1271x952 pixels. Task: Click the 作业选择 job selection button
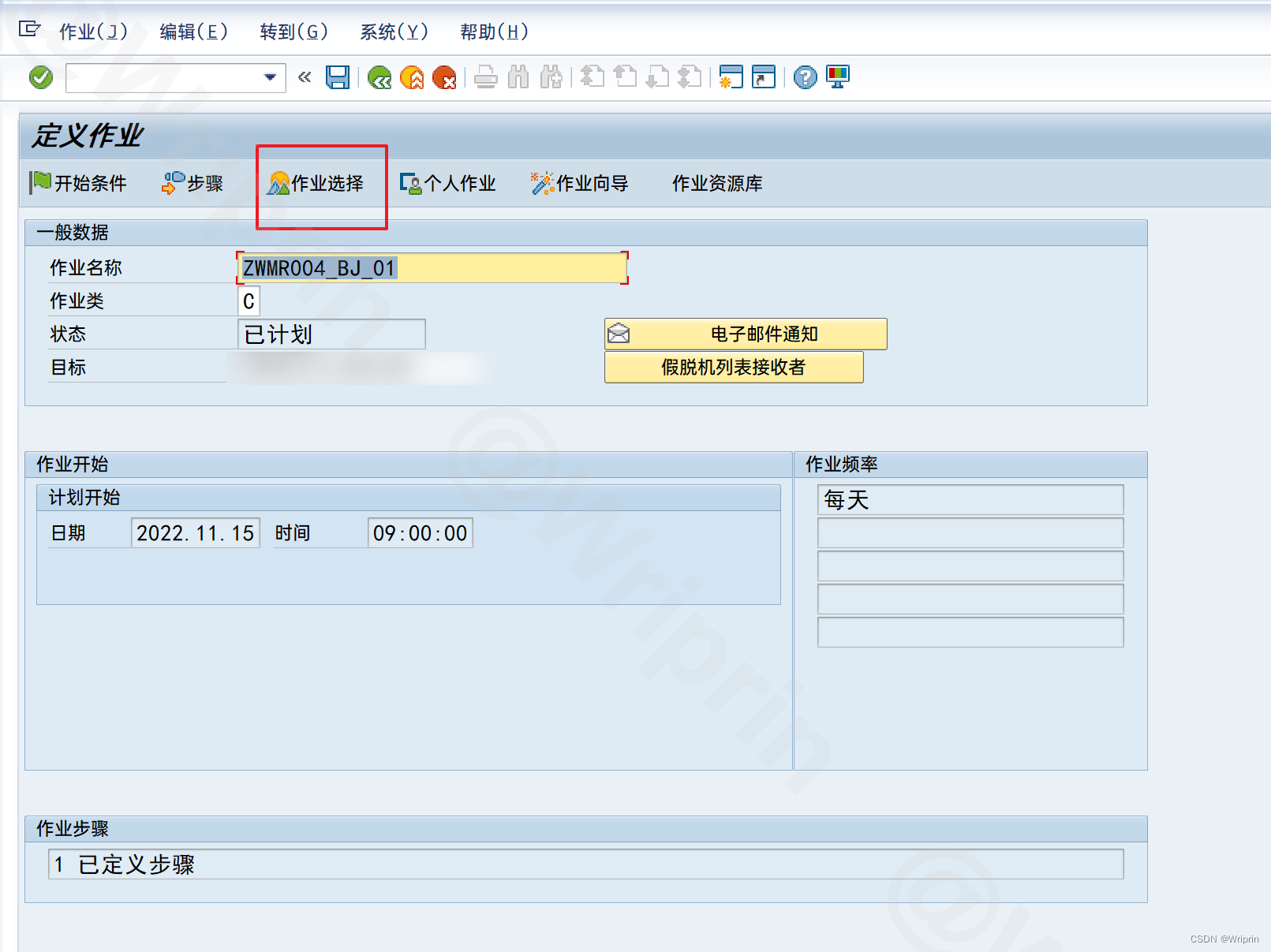tap(316, 183)
